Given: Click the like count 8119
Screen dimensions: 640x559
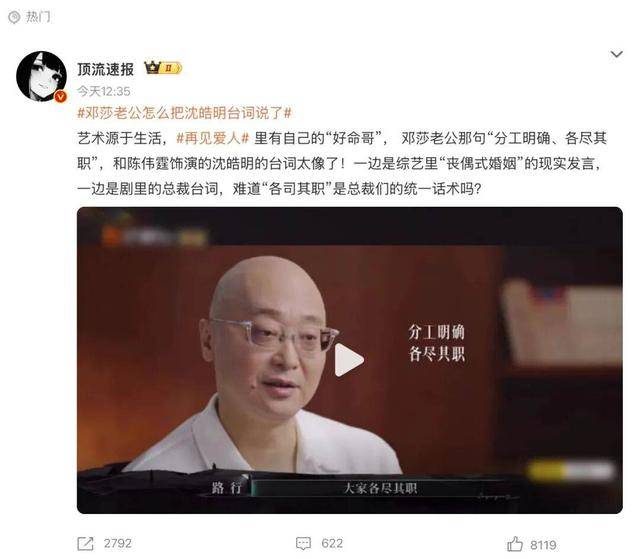Looking at the screenshot, I should [x=543, y=545].
